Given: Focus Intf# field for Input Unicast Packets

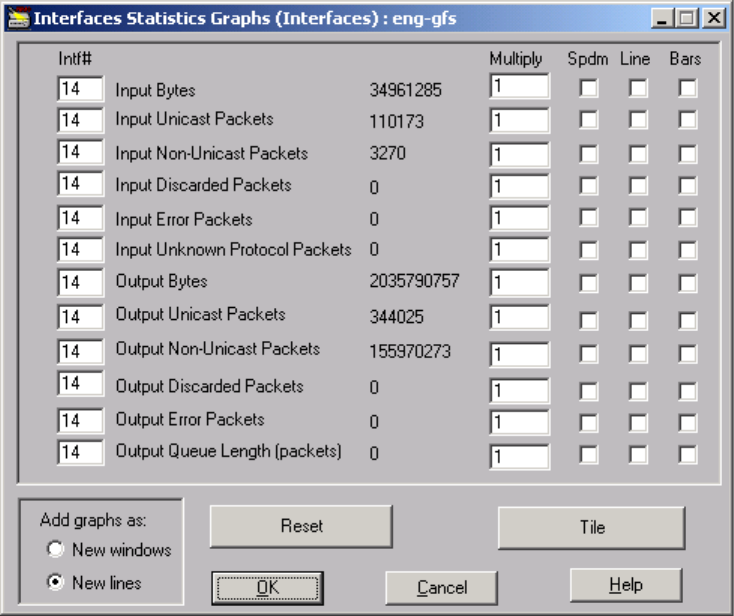Looking at the screenshot, I should (x=81, y=120).
